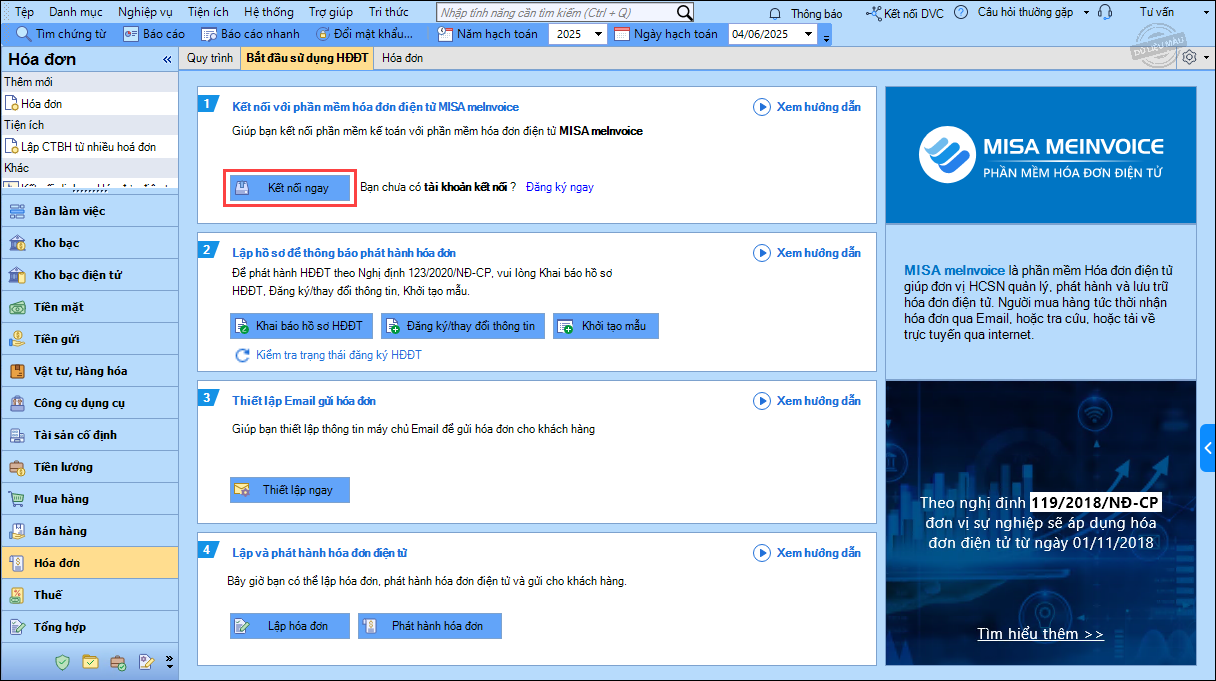Open the Trợ giúp menu
Screen dimensions: 1216x681
[x=331, y=13]
